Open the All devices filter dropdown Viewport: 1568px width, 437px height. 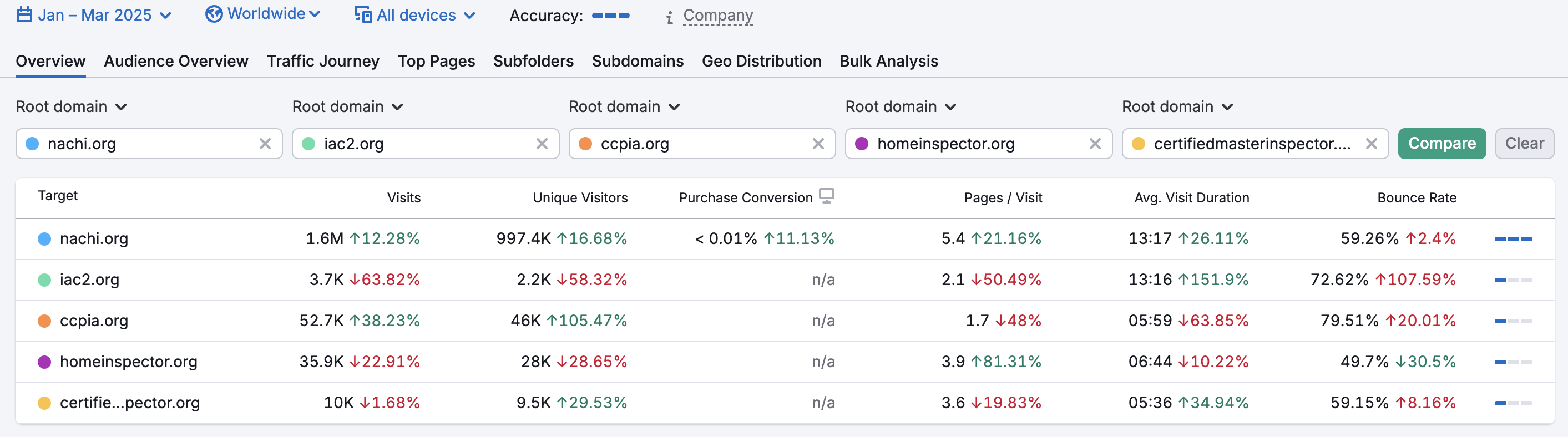point(414,14)
